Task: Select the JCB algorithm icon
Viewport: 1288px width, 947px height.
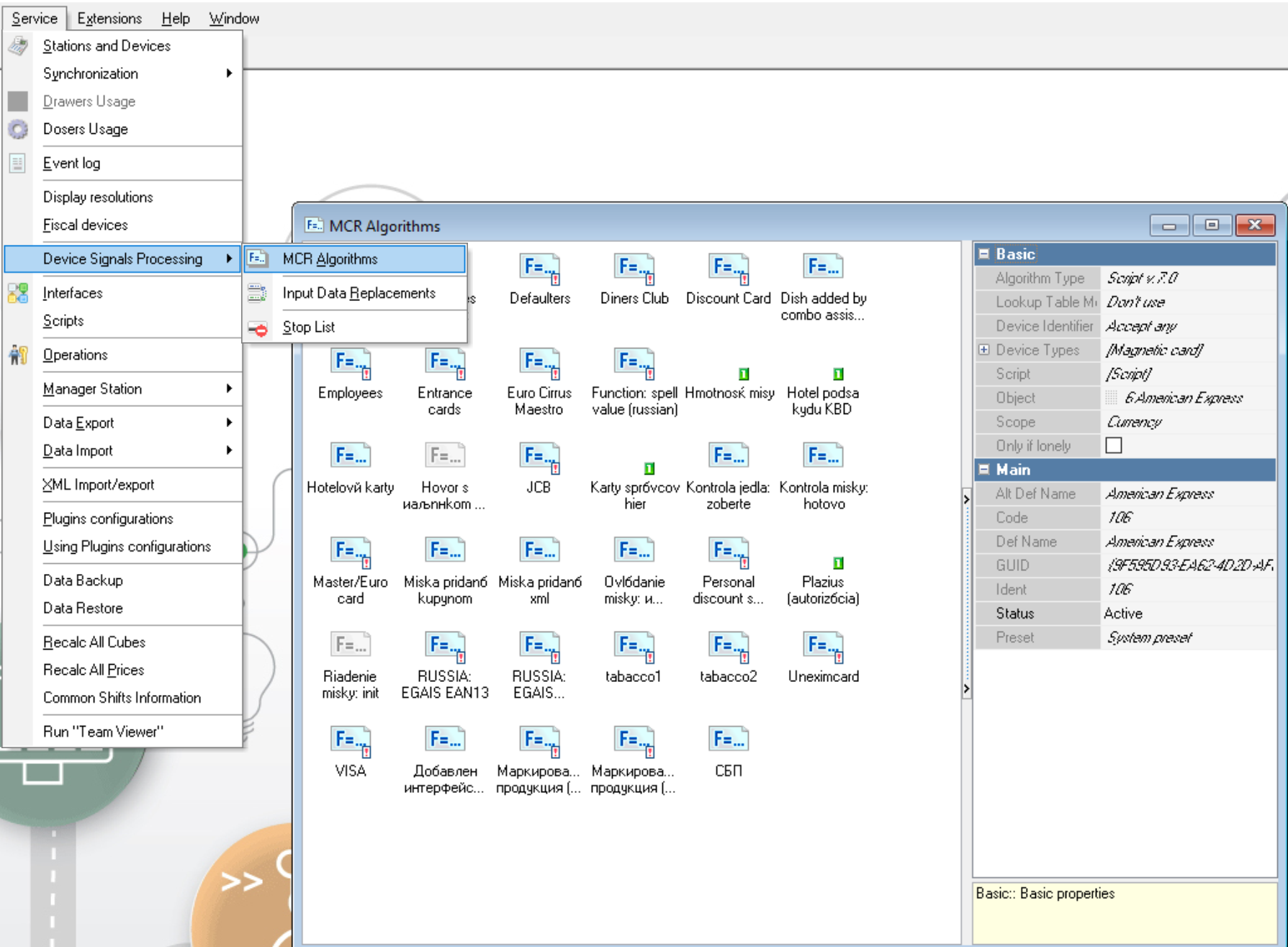Action: 539,459
